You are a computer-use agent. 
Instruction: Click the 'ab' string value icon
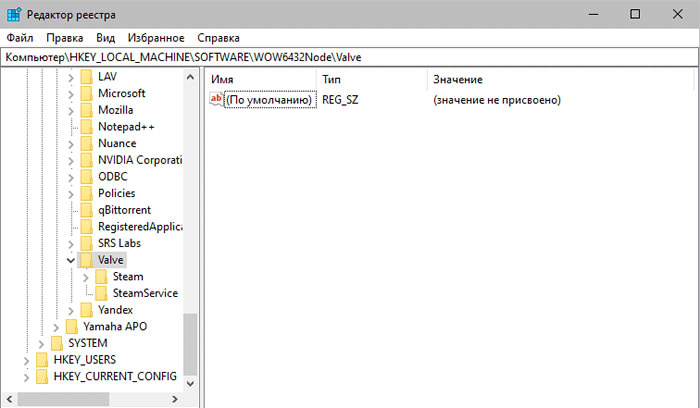(x=216, y=99)
